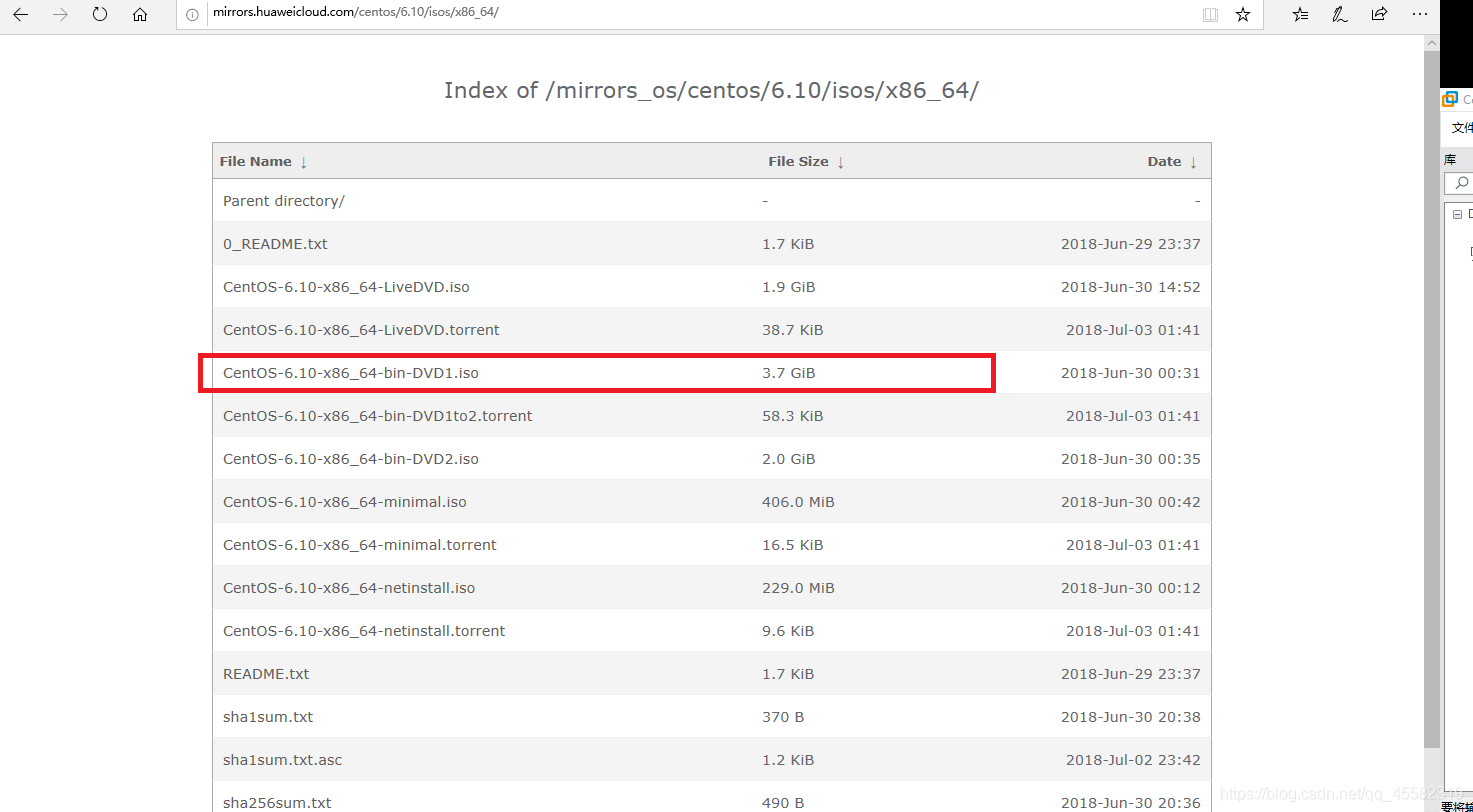Click the browser Back arrow

20,15
